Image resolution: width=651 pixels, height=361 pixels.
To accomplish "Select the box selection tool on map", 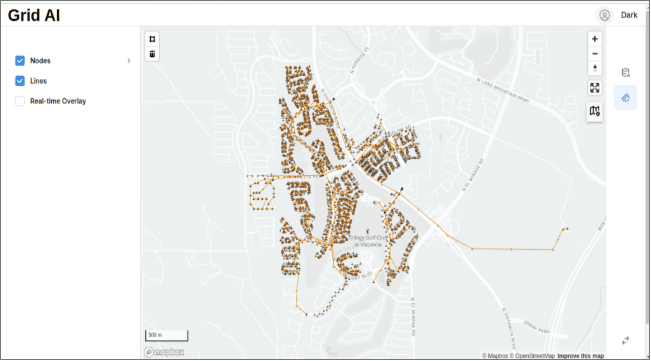I will tap(152, 39).
